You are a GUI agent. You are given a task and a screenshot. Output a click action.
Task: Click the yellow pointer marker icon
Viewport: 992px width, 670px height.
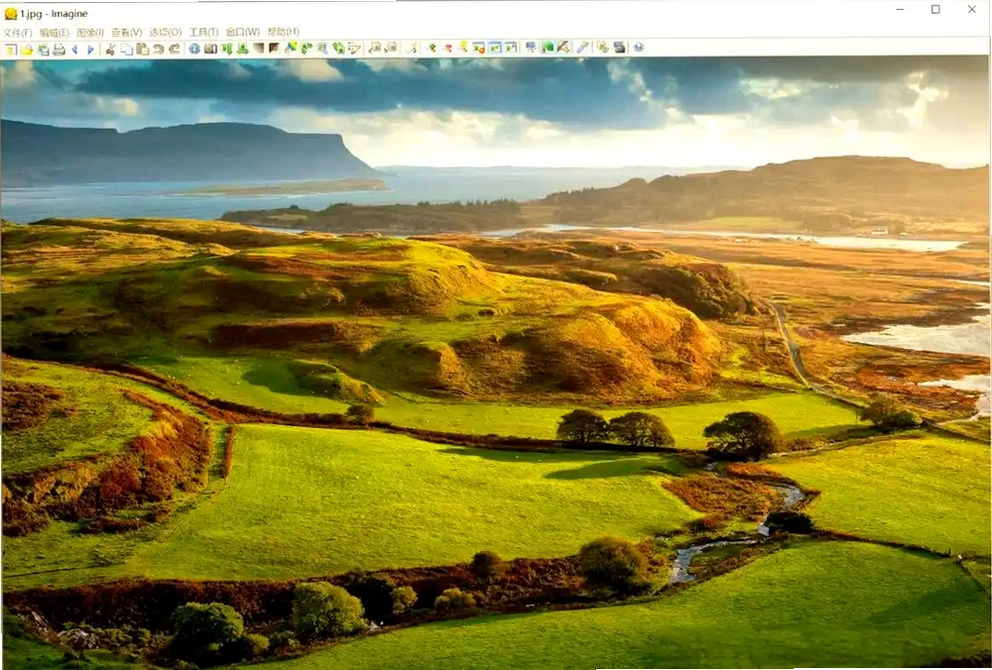pyautogui.click(x=463, y=49)
